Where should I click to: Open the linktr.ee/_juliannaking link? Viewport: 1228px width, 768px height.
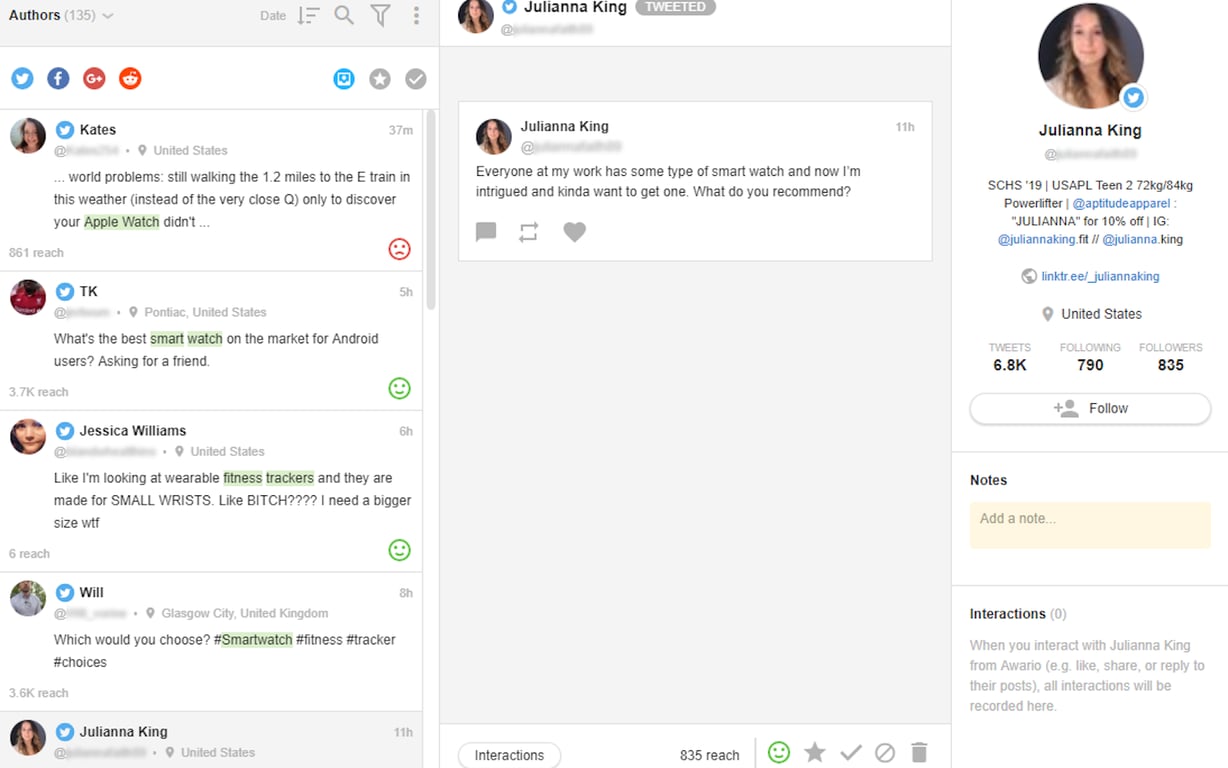[1100, 276]
